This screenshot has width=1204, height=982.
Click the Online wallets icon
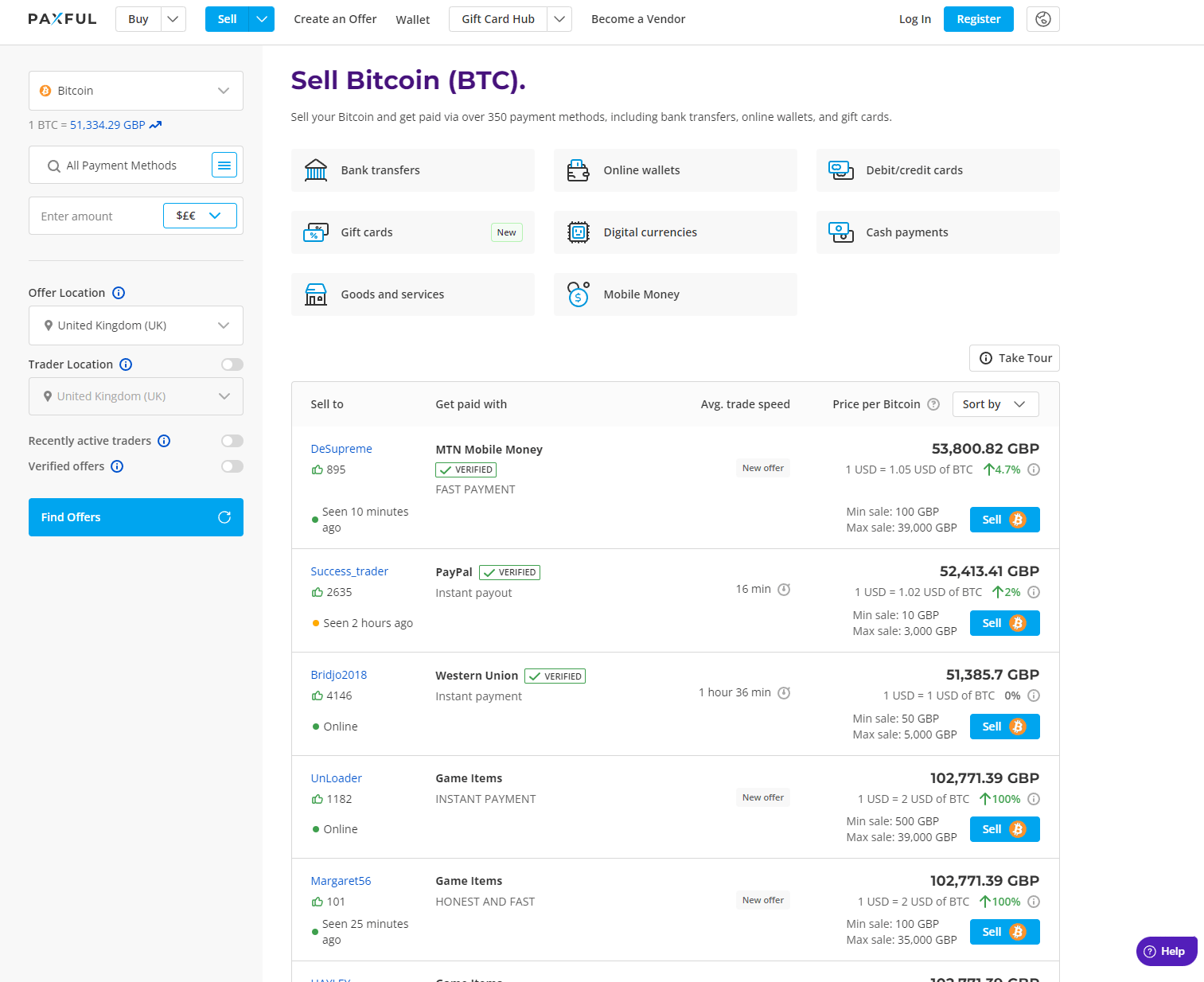pos(579,170)
